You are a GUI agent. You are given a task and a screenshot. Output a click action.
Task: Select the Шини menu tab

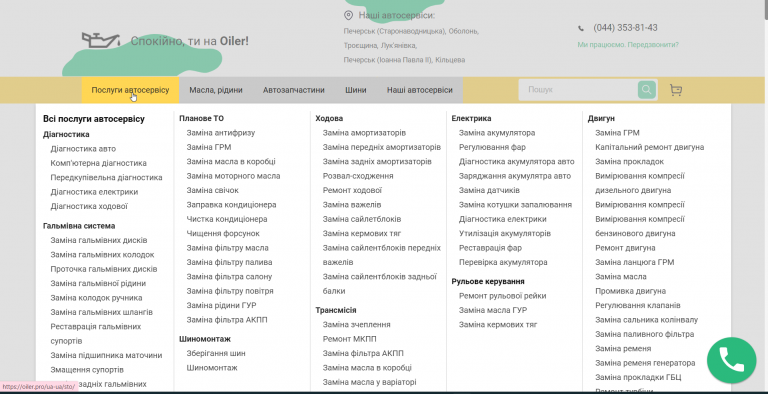tap(356, 90)
